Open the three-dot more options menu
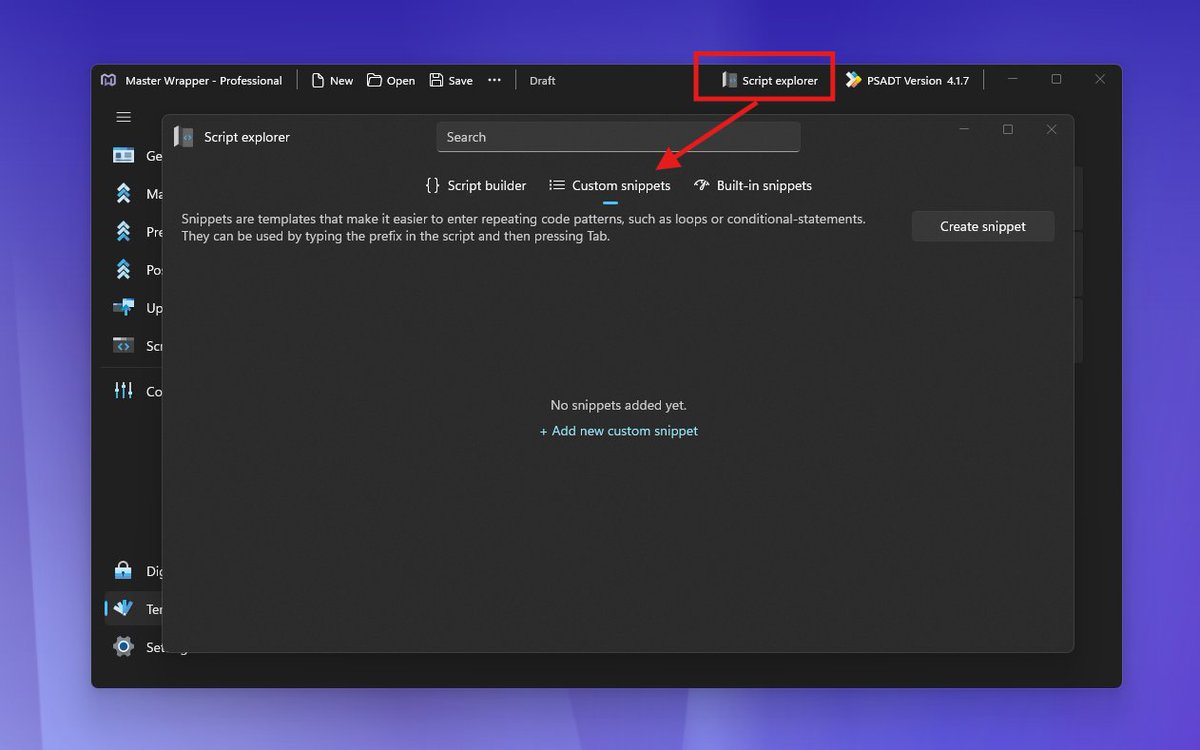The height and width of the screenshot is (750, 1200). (494, 80)
